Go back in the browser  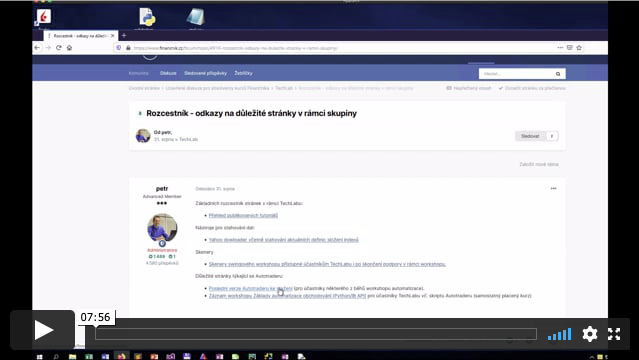pos(37,48)
